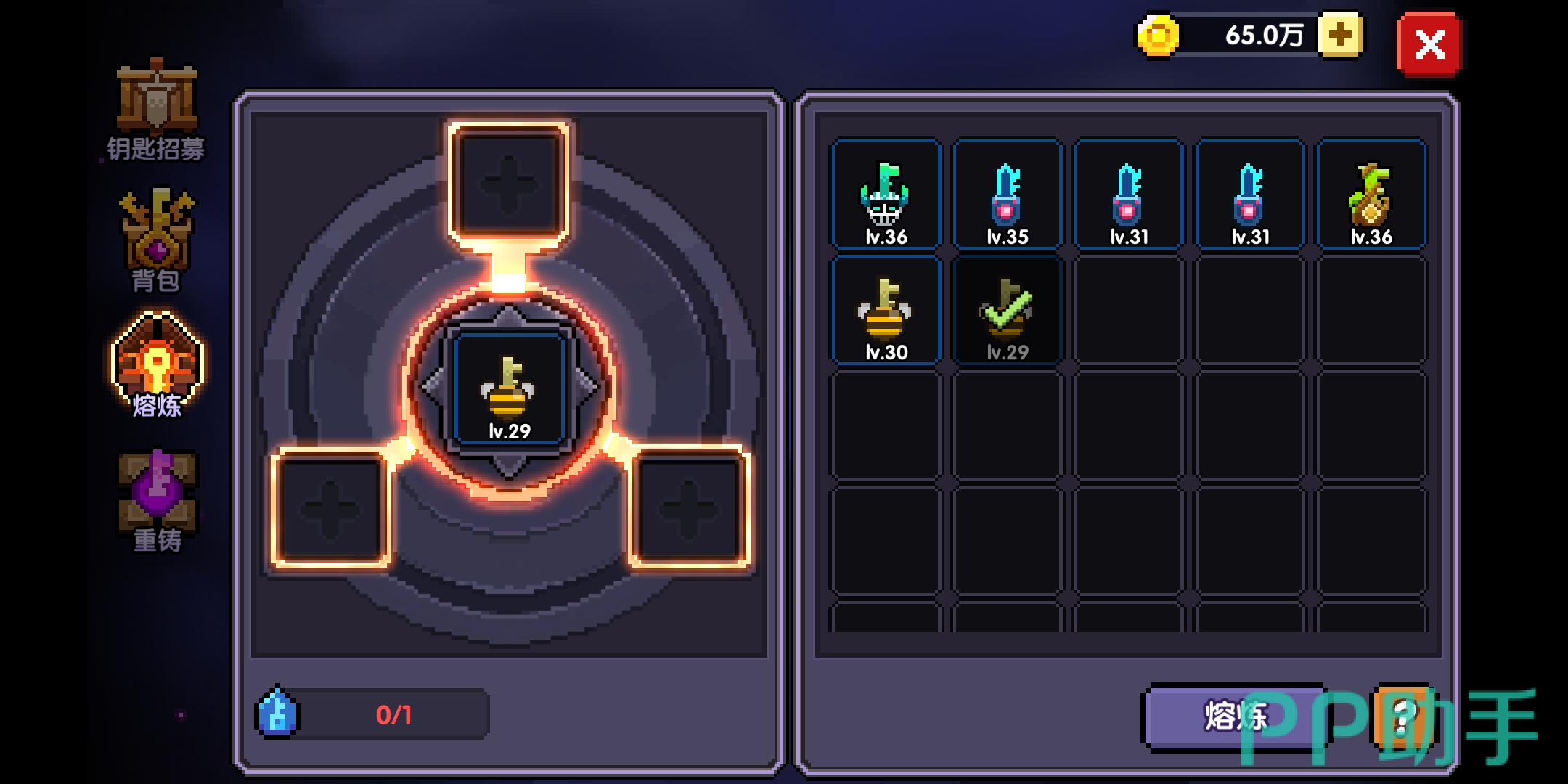Screen dimensions: 1568x784
Task: Deselect the checked lv.29 bee key
Action: [x=1007, y=310]
